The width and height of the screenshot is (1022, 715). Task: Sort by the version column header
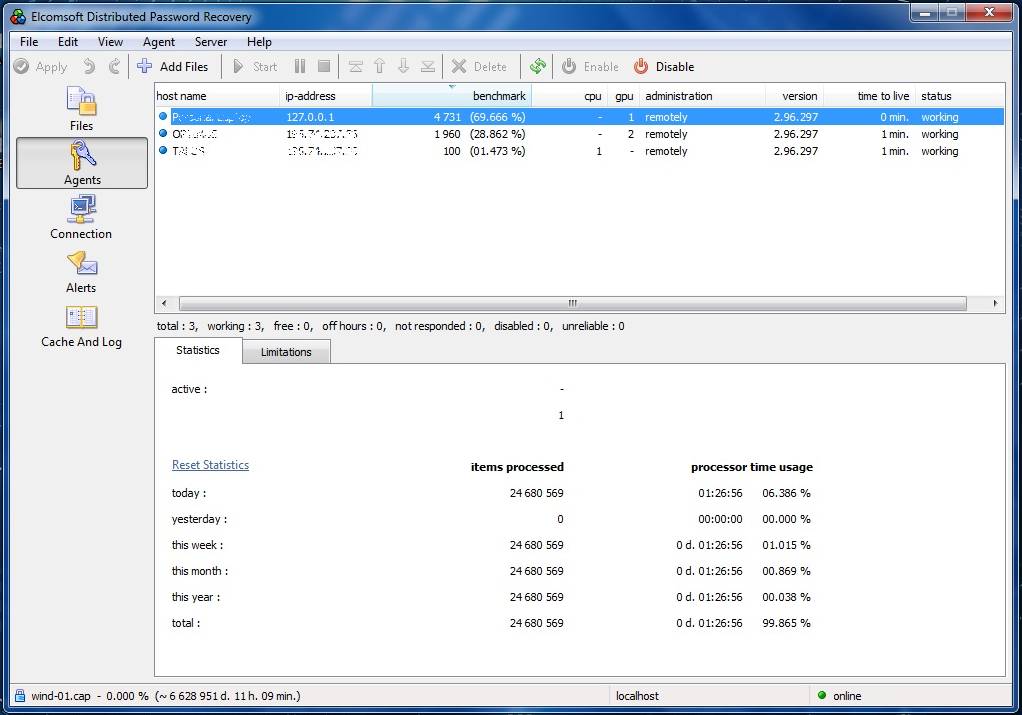795,96
